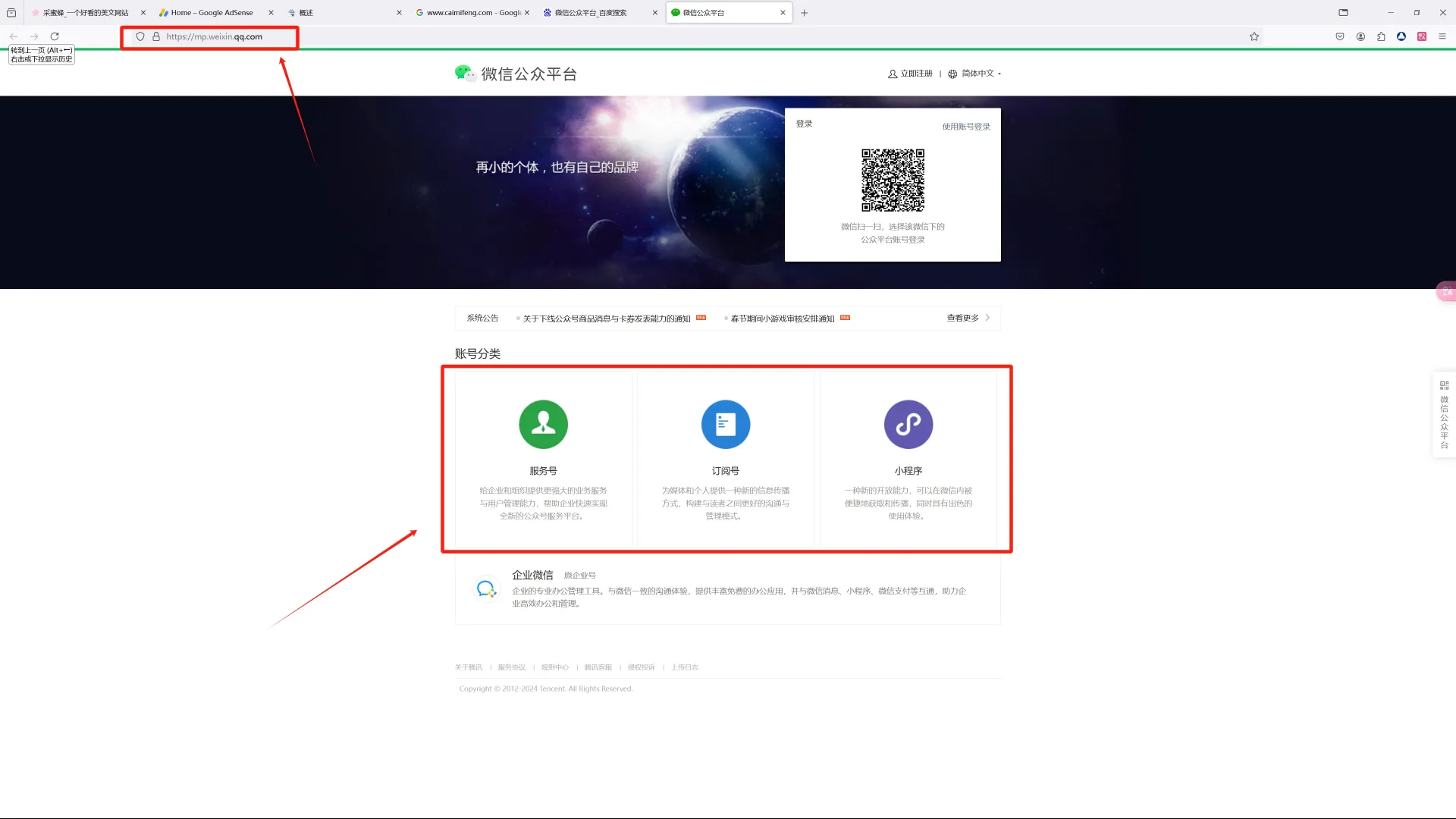The height and width of the screenshot is (819, 1456).
Task: Open the Firefox account icon
Action: [x=1360, y=36]
